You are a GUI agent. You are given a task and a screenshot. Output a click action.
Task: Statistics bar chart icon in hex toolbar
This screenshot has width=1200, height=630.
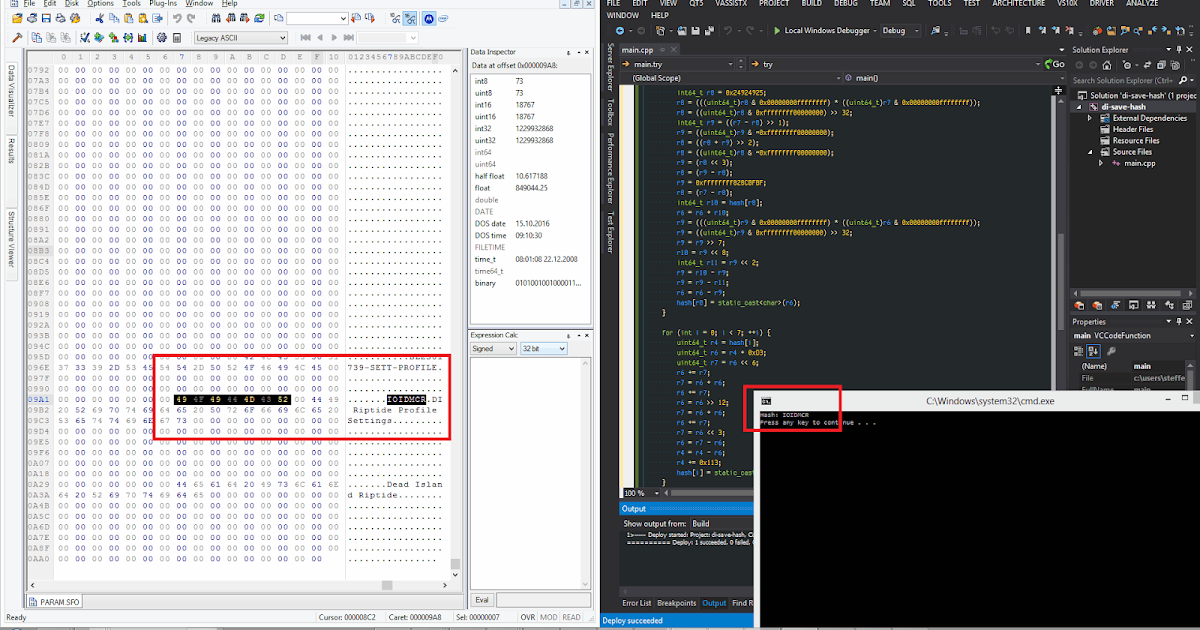click(x=142, y=37)
